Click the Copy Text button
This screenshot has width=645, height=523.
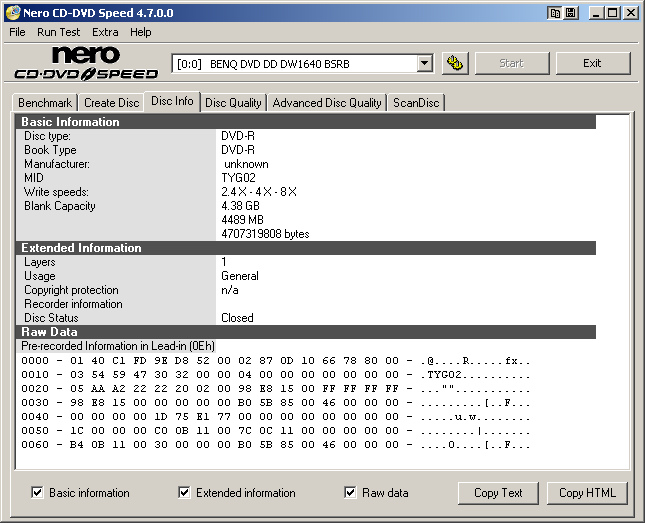click(498, 493)
